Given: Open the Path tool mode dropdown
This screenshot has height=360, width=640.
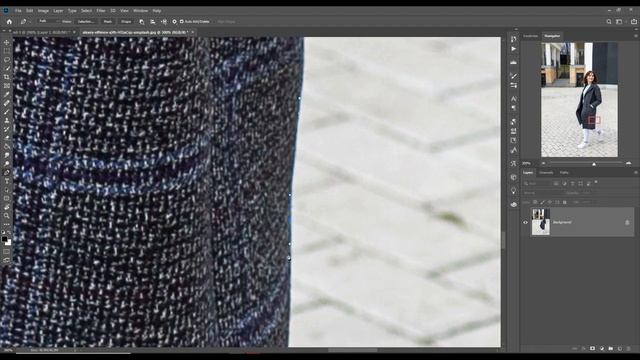Looking at the screenshot, I should coord(49,21).
